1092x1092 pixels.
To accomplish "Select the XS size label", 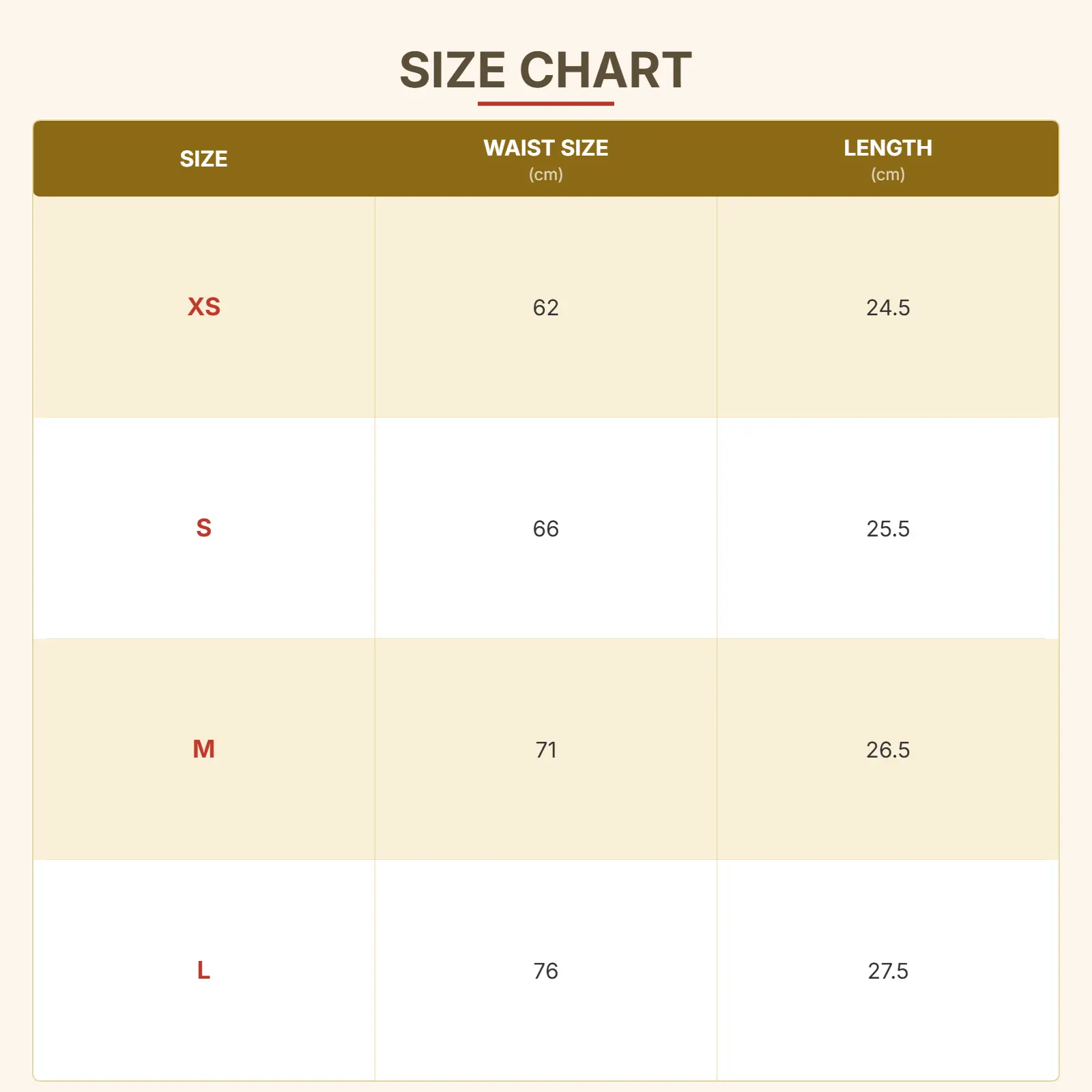I will click(203, 307).
